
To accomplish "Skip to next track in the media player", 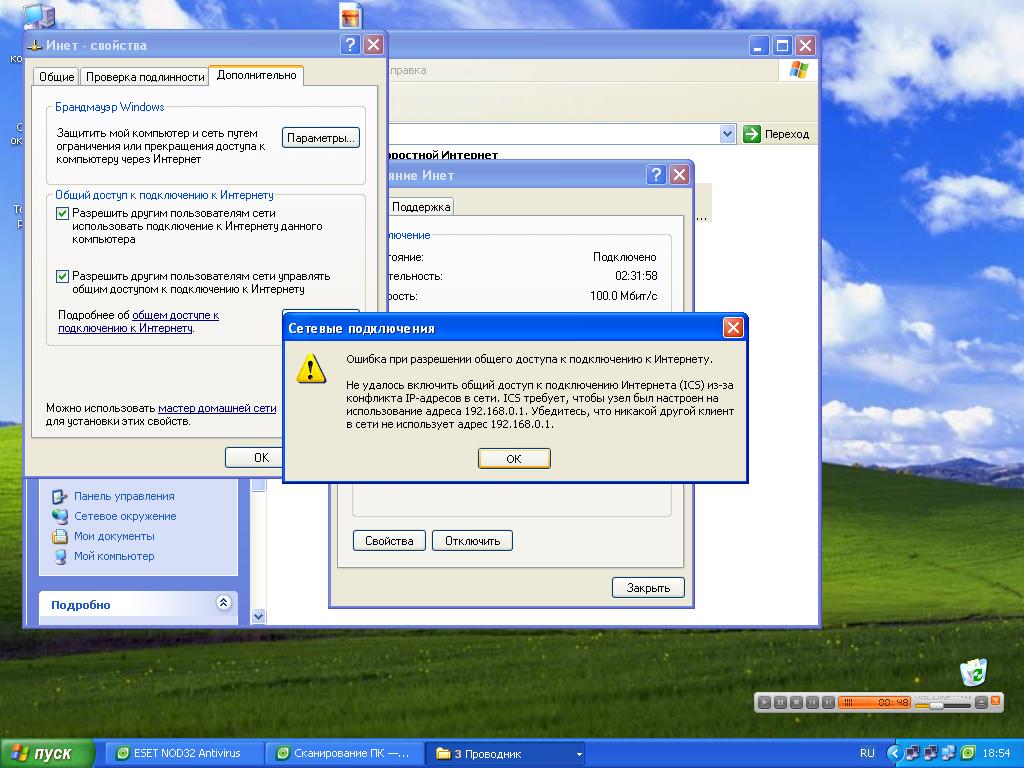I will click(828, 703).
